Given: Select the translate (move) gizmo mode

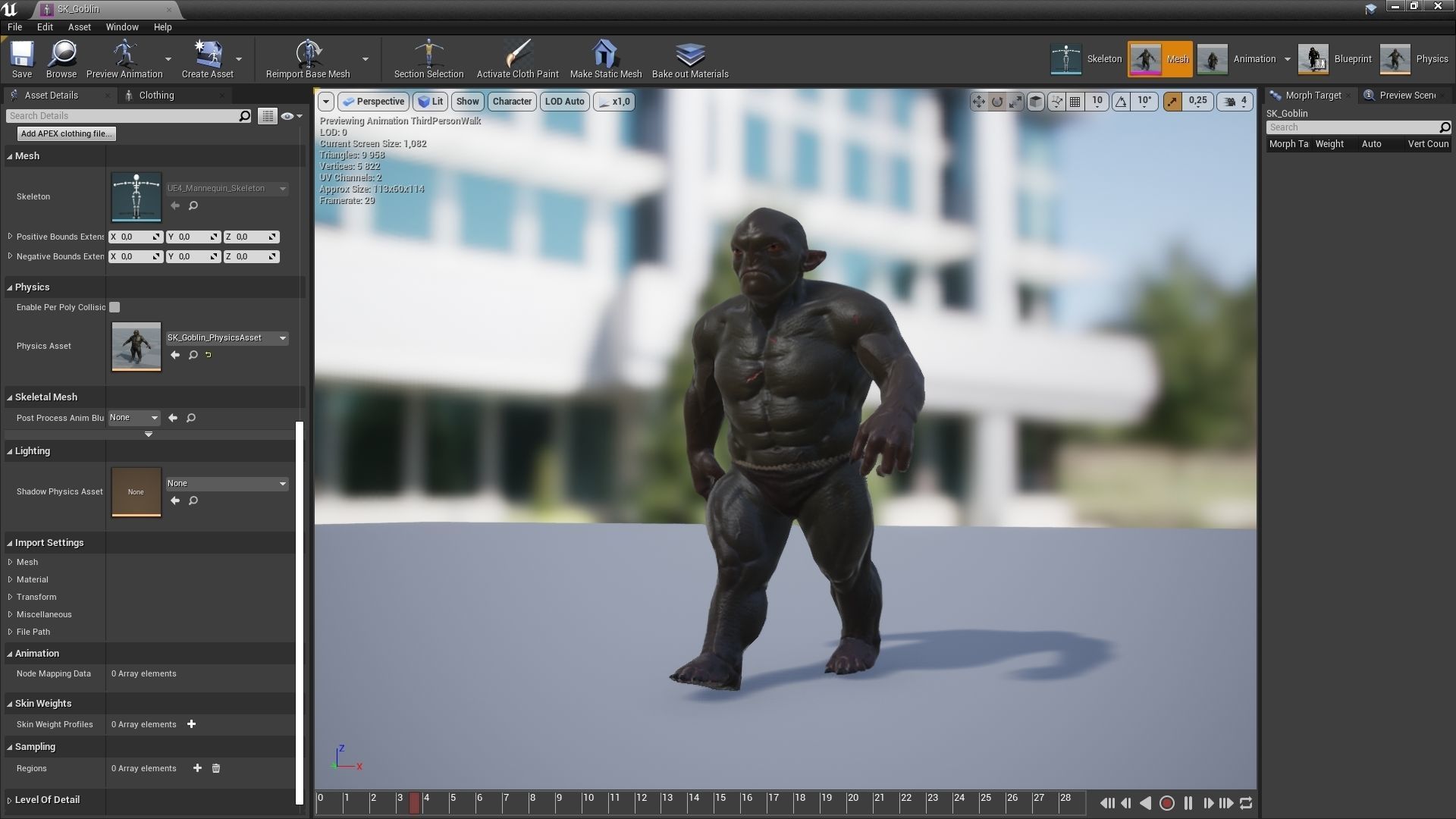Looking at the screenshot, I should [978, 102].
